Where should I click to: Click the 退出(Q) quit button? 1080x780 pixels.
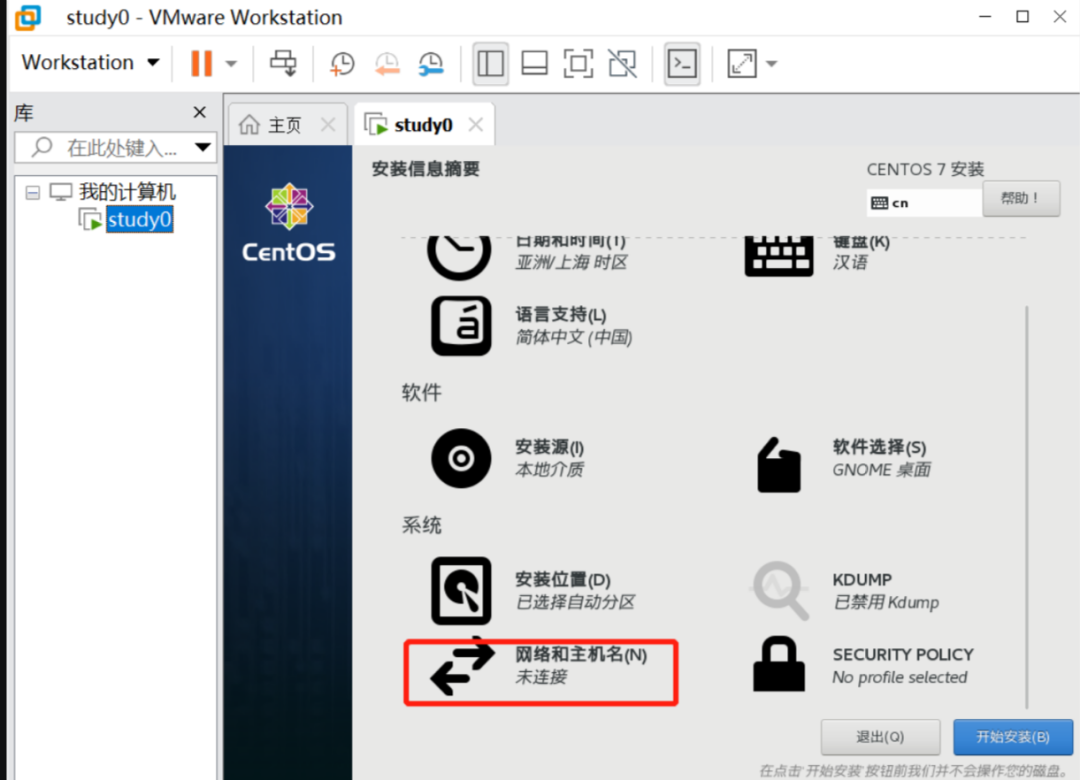880,737
